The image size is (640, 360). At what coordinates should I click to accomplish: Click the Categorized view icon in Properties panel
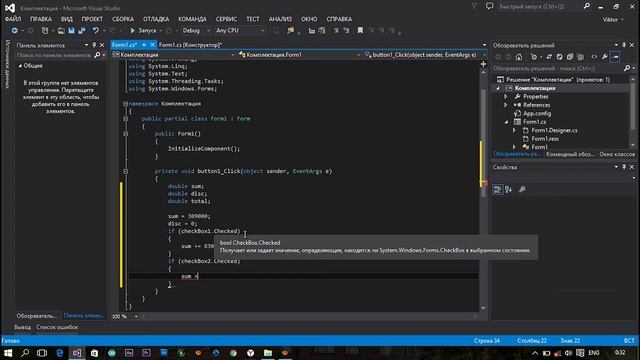(x=498, y=189)
